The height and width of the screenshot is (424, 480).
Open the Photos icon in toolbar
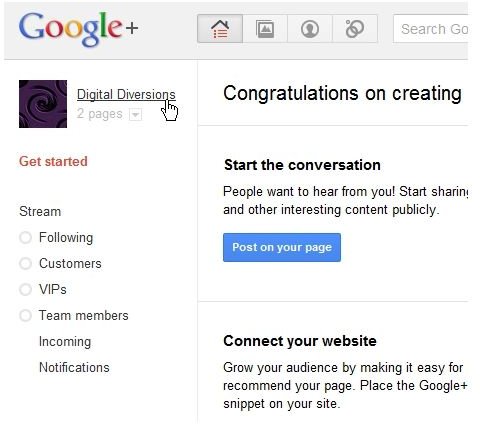(265, 29)
